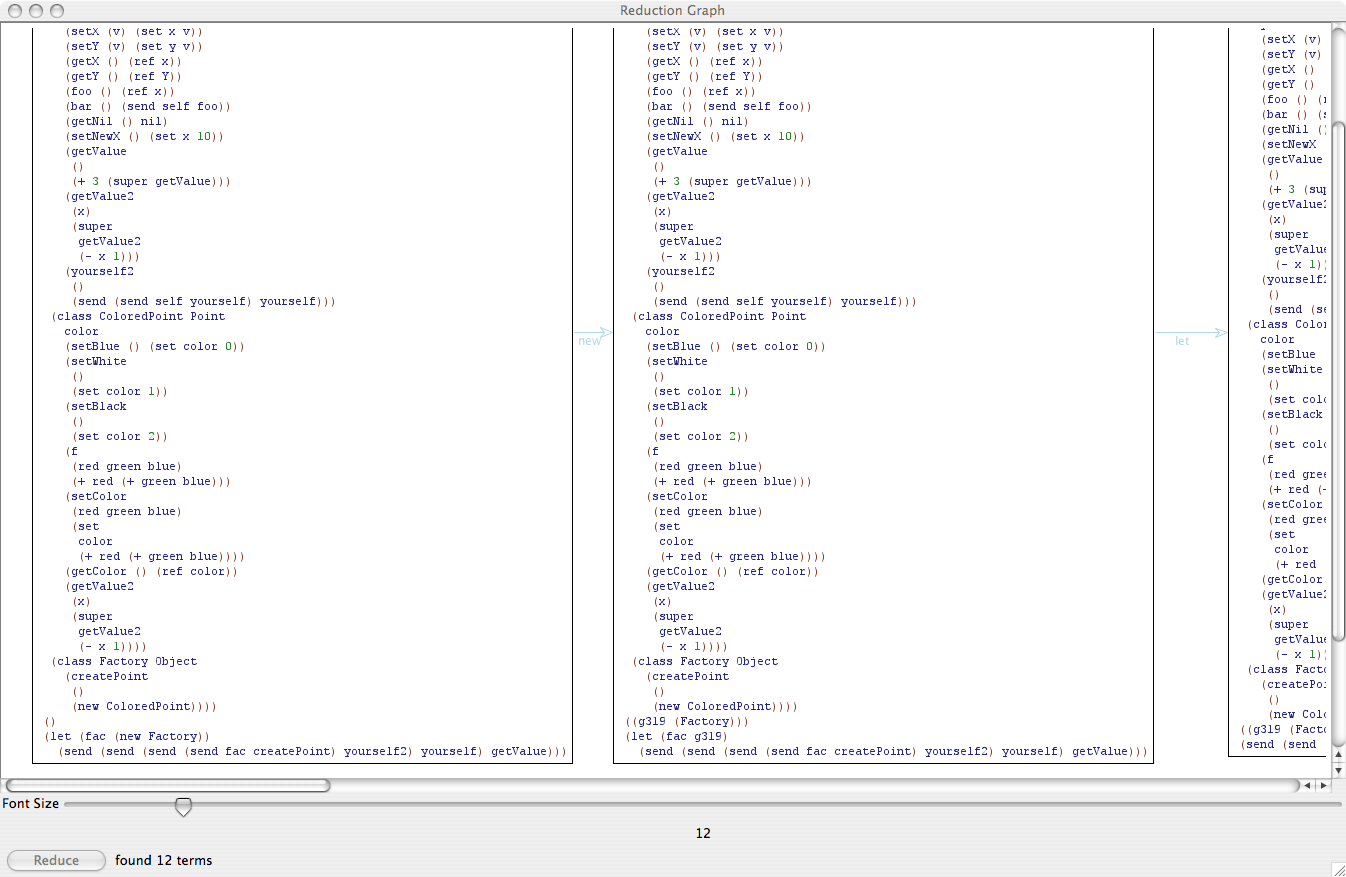Image resolution: width=1346 pixels, height=877 pixels.
Task: Click "(setBlue () (set color 0))" in middle term
Action: (737, 346)
